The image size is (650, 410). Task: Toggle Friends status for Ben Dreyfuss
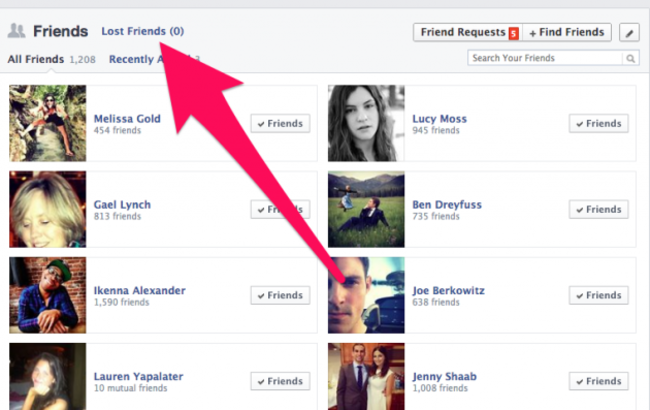click(599, 210)
